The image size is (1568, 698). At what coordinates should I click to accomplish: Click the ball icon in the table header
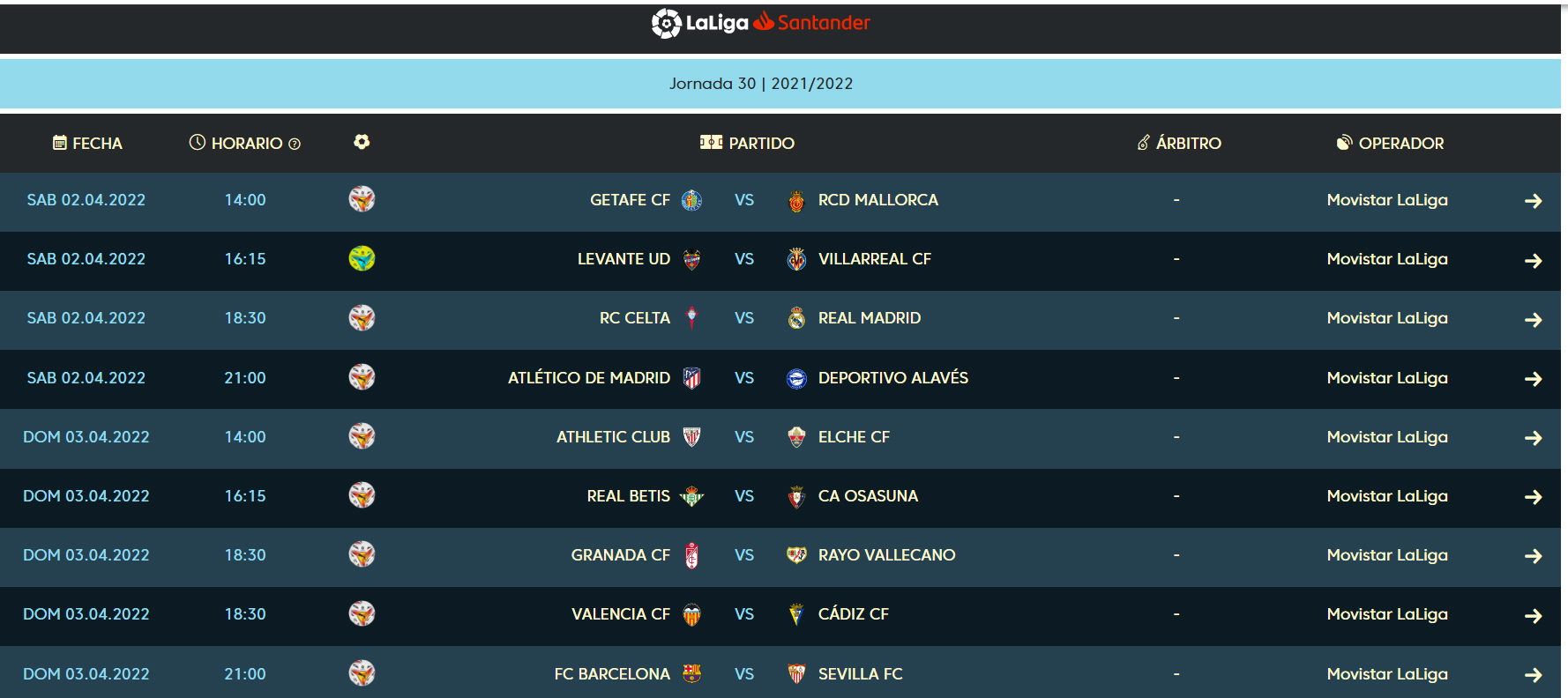coord(362,142)
